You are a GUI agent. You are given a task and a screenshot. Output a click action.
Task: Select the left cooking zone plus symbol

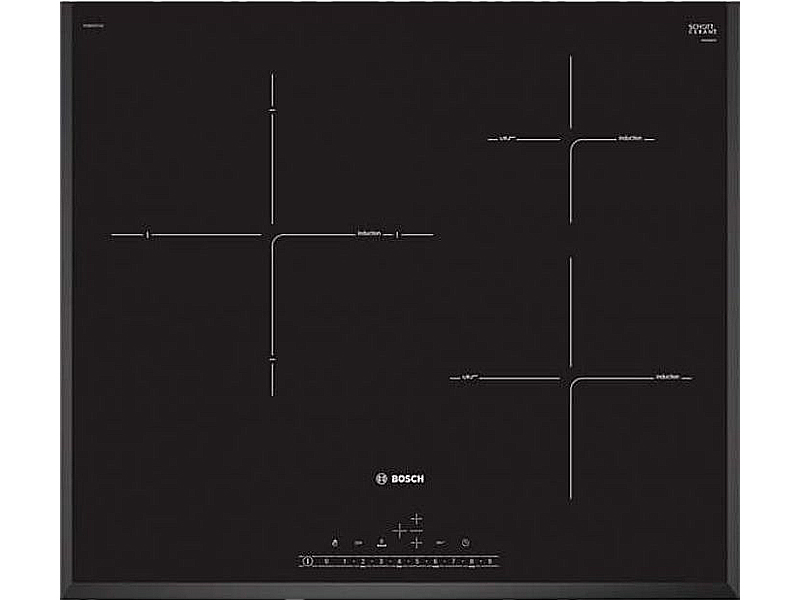point(399,530)
